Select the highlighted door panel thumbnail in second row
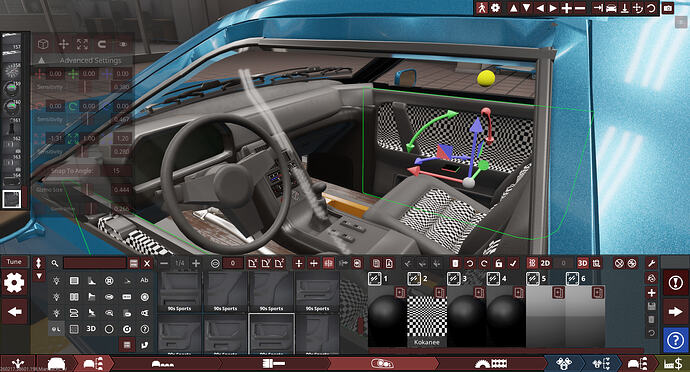This screenshot has width=690, height=372. pos(272,334)
